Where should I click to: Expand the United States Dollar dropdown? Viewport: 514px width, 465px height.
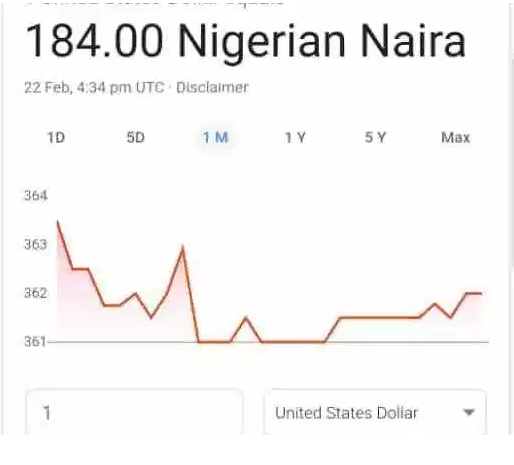[x=375, y=412]
